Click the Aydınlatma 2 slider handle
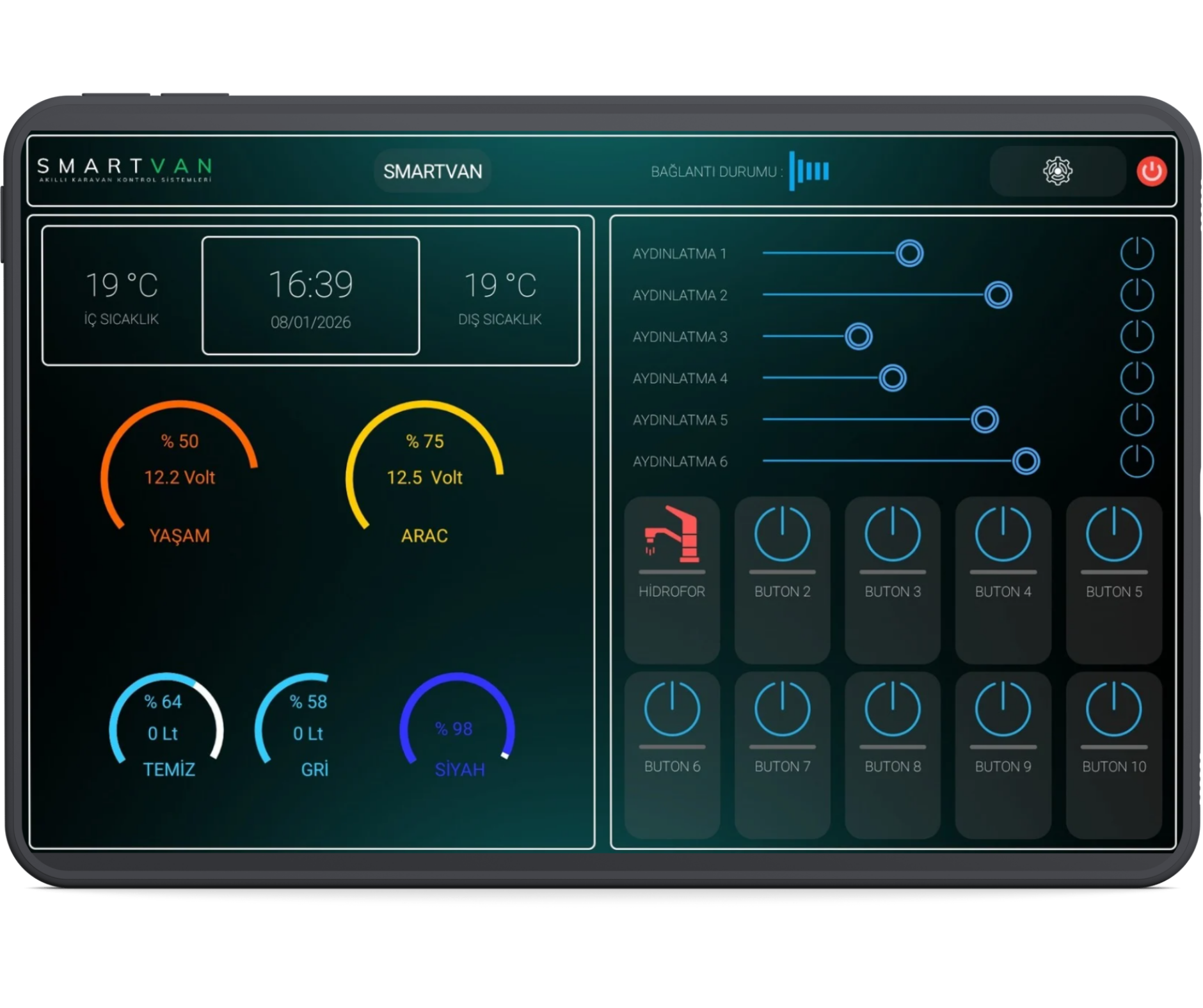The width and height of the screenshot is (1203, 1008). [998, 295]
